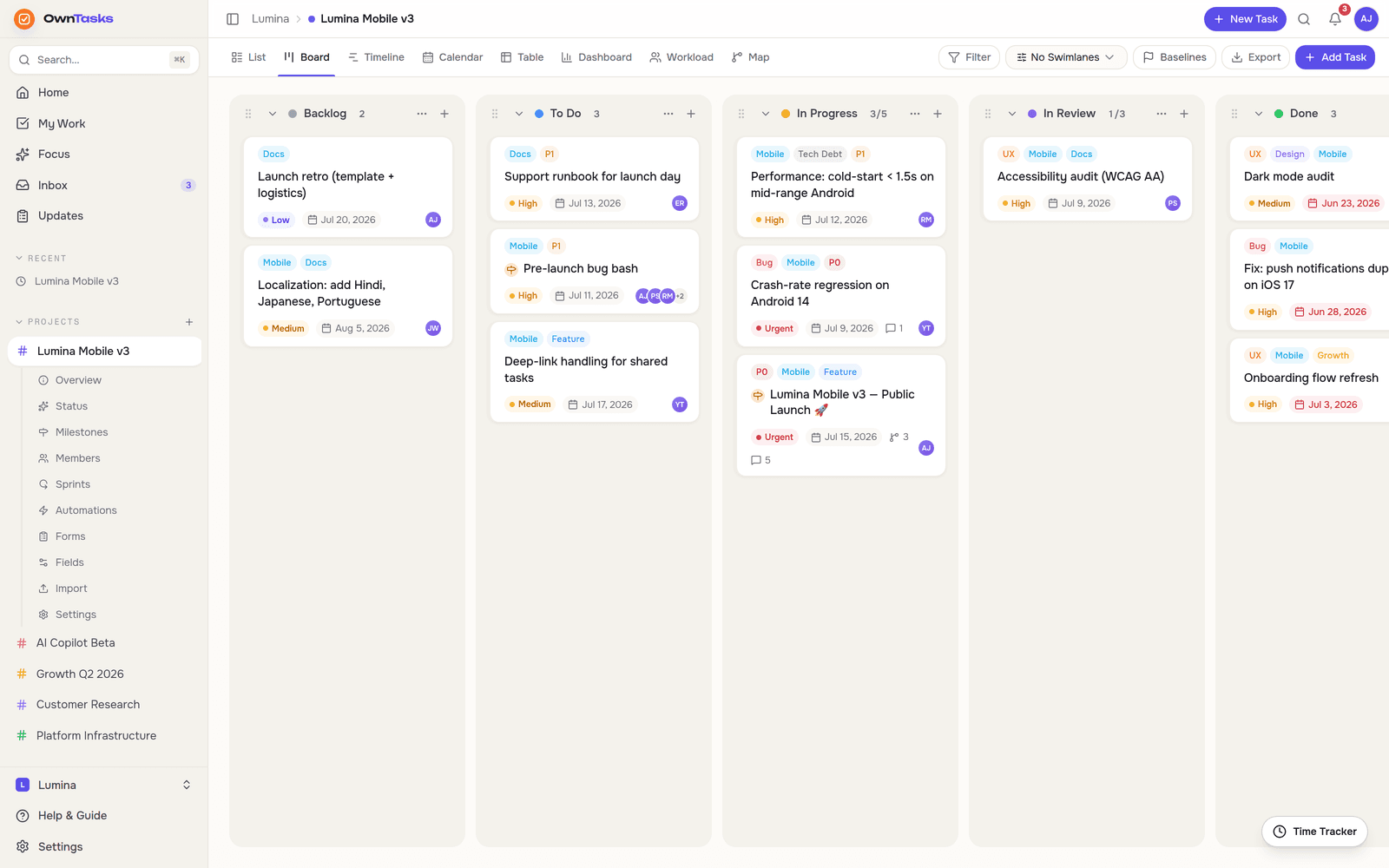Image resolution: width=1389 pixels, height=868 pixels.
Task: Open the Accessibility audit (WCAG AA) card
Action: coord(1088,179)
